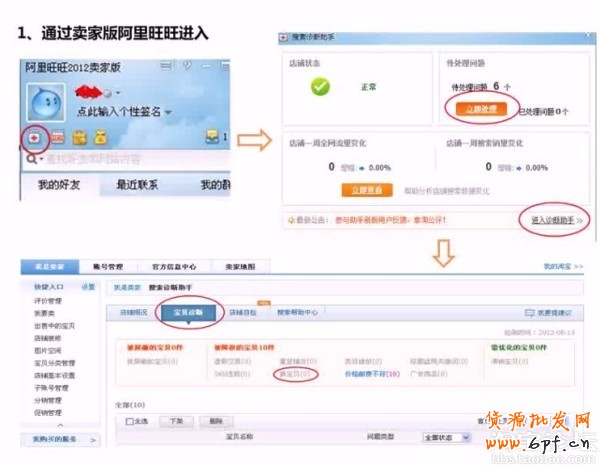The width and height of the screenshot is (600, 465).
Task: Click the search magnifier icon
Action: click(x=31, y=158)
